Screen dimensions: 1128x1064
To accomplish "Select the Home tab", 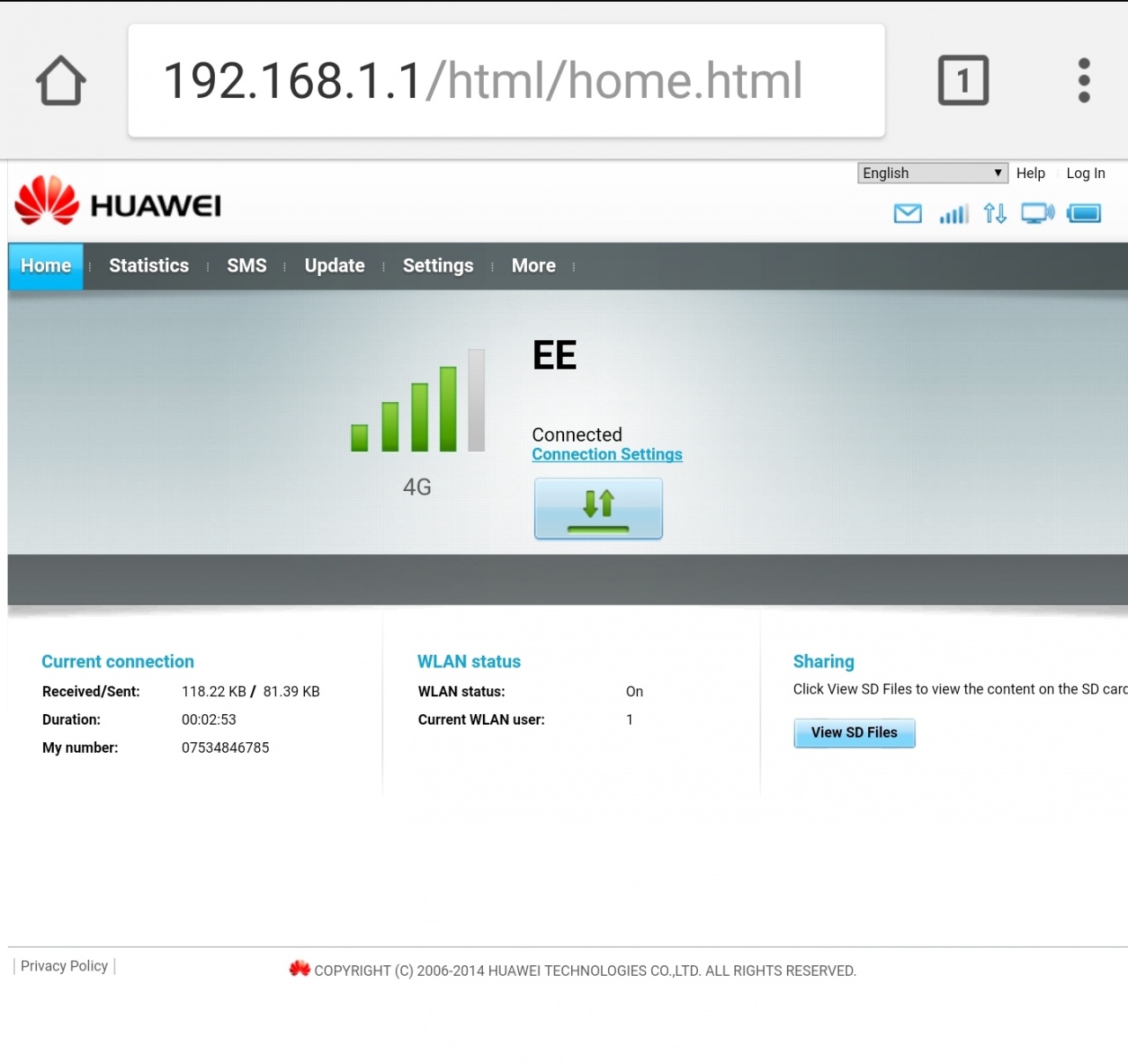I will 46,266.
